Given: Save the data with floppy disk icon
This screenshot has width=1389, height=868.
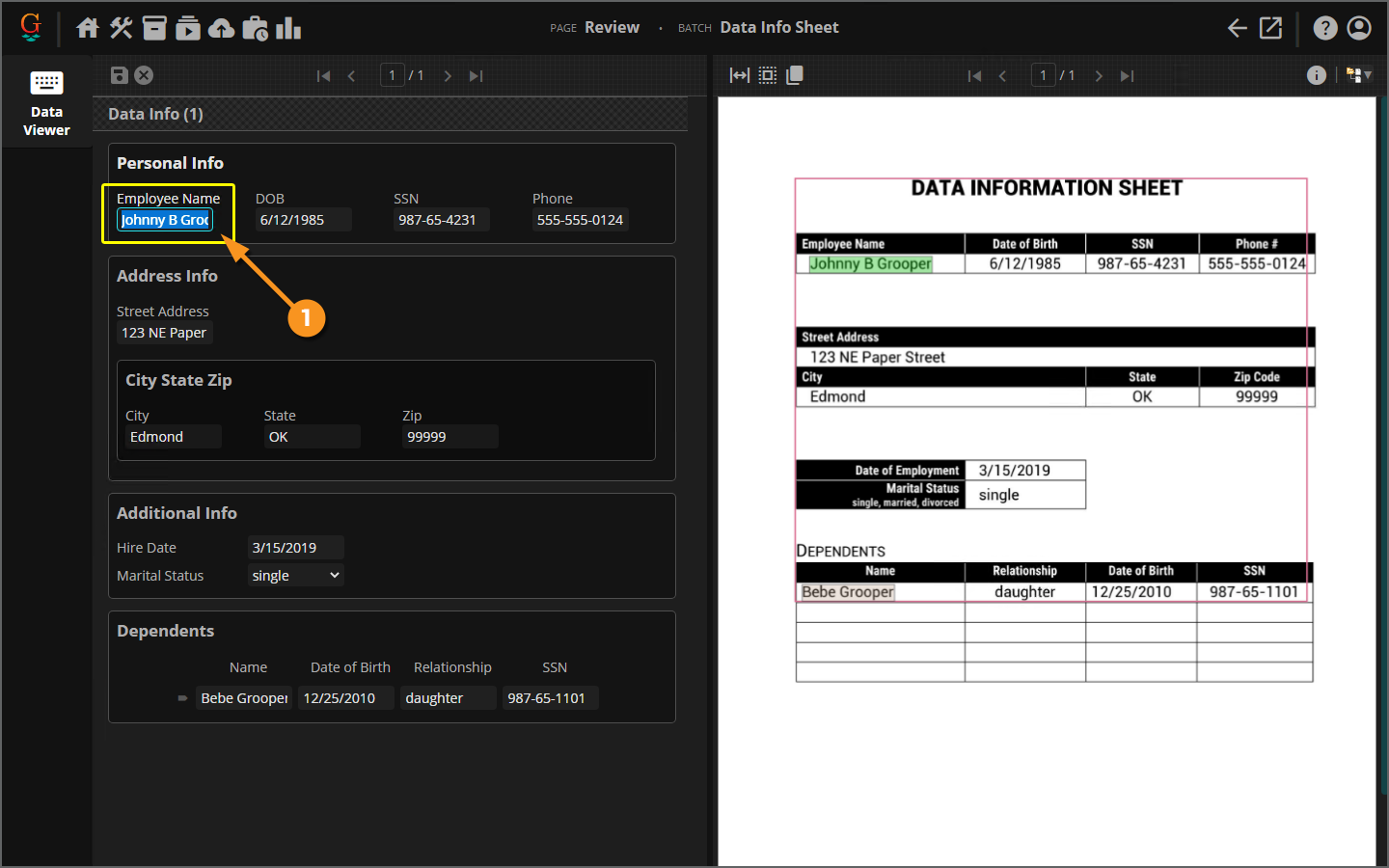Looking at the screenshot, I should (x=120, y=75).
